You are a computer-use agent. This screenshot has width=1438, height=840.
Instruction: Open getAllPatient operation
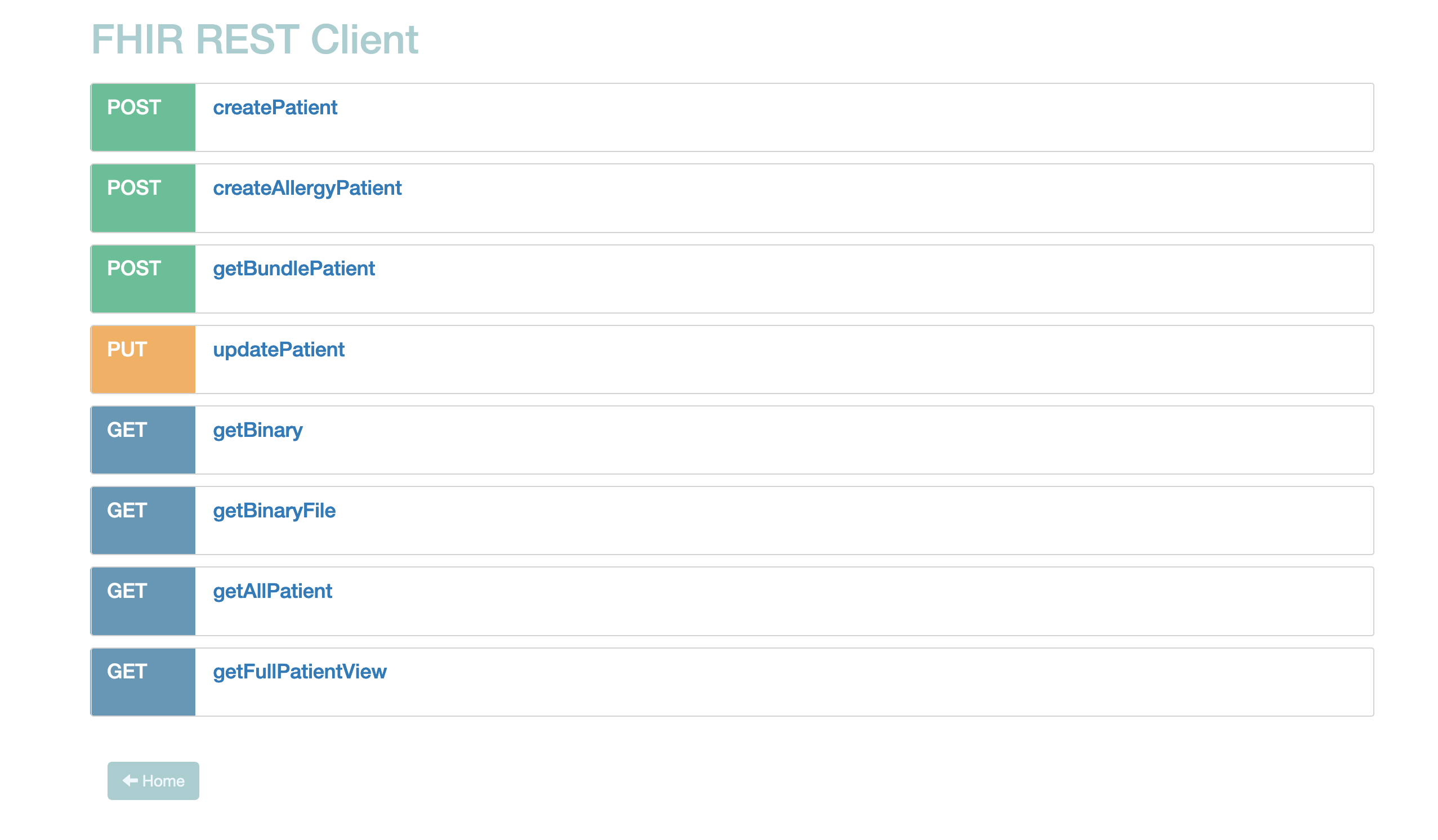coord(272,591)
